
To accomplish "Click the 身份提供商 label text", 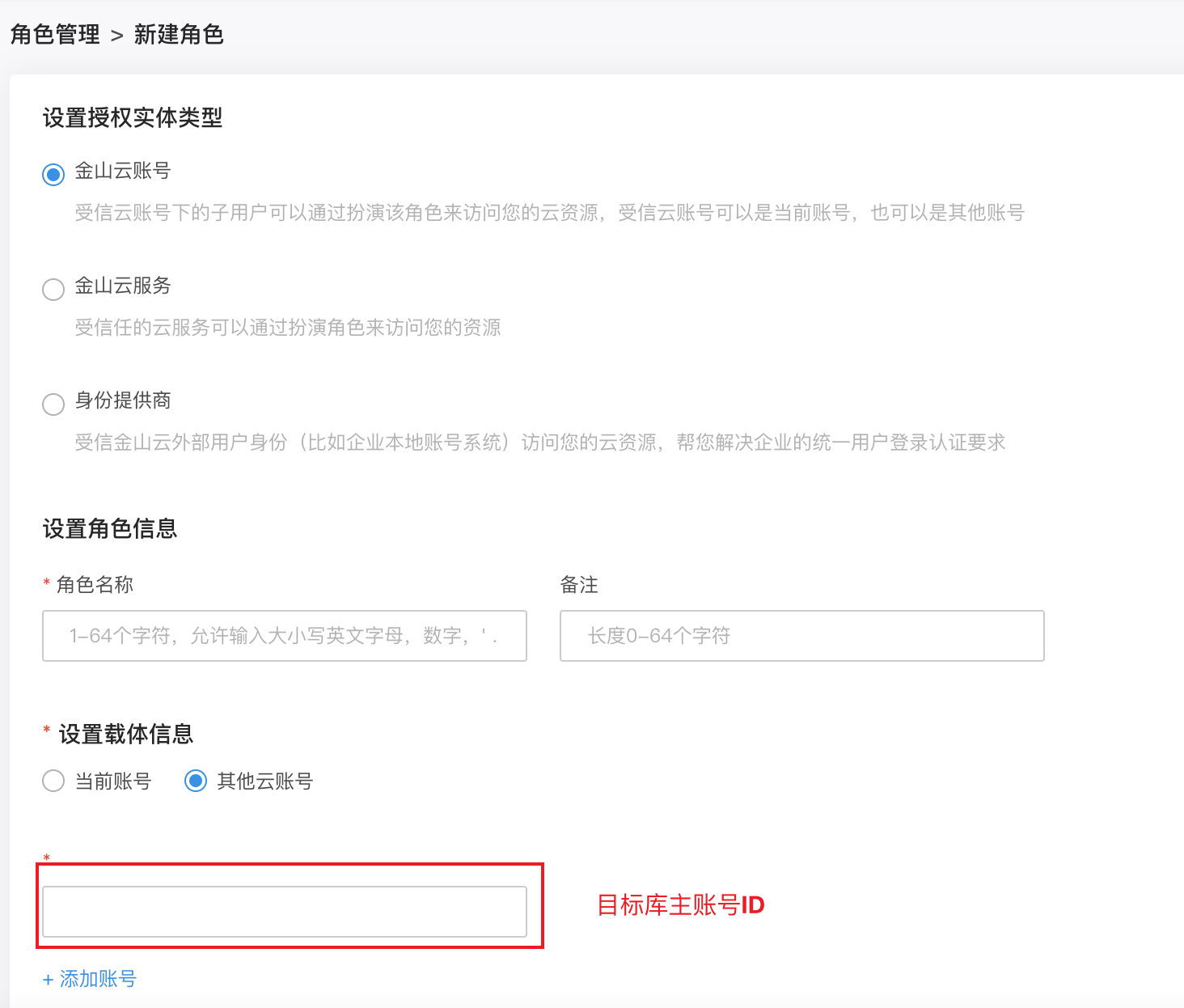I will click(x=123, y=400).
